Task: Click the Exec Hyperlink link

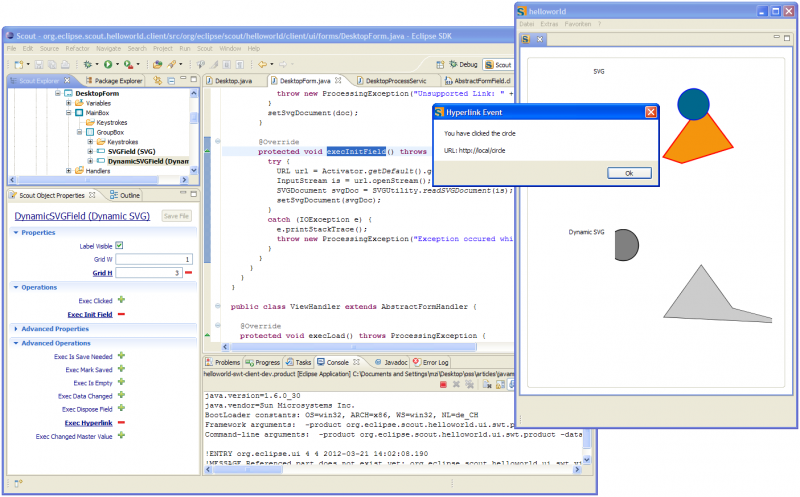Action: [88, 423]
